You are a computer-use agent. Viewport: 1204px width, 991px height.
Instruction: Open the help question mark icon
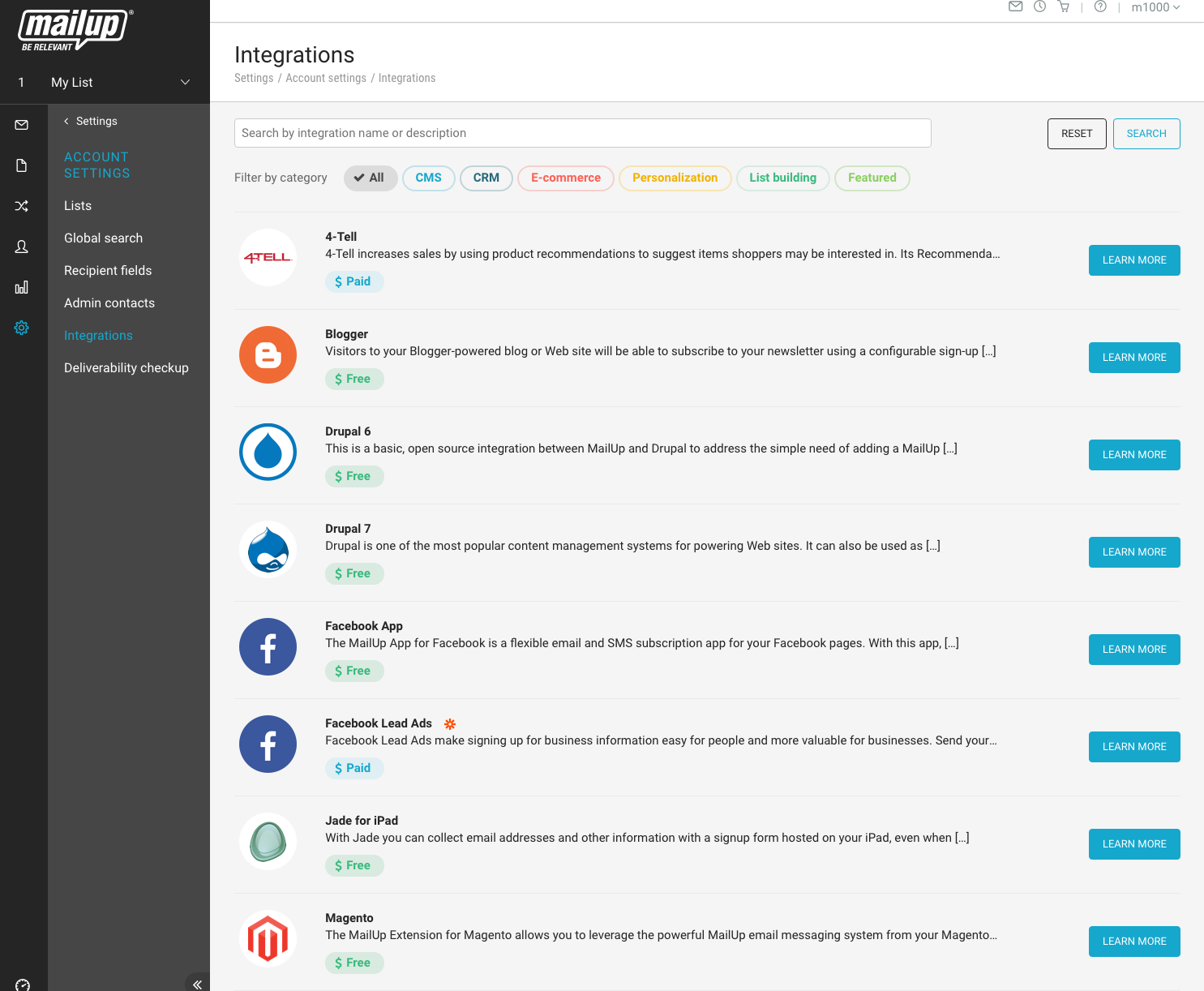pyautogui.click(x=1100, y=6)
